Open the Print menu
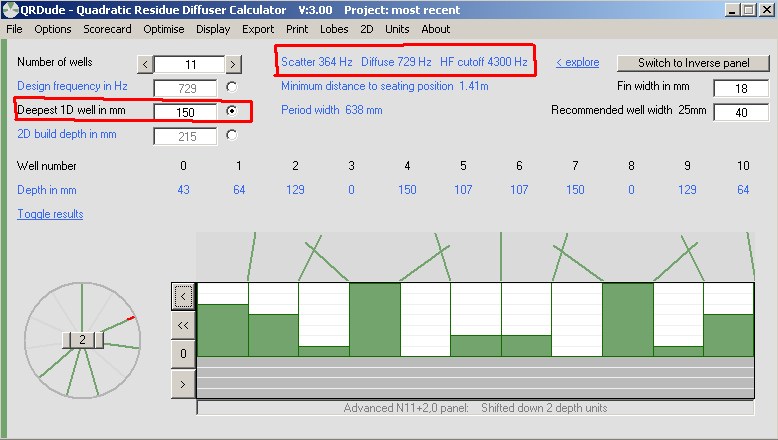Image resolution: width=778 pixels, height=440 pixels. (x=297, y=29)
